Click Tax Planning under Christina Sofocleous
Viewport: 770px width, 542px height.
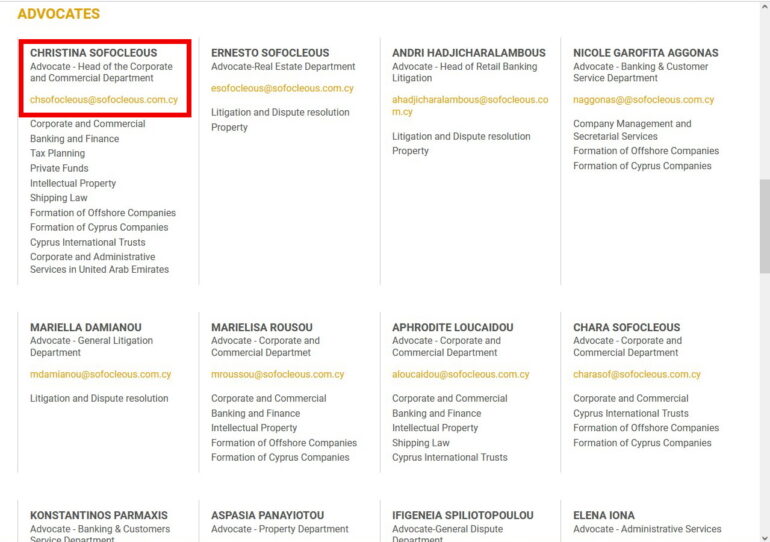(57, 153)
